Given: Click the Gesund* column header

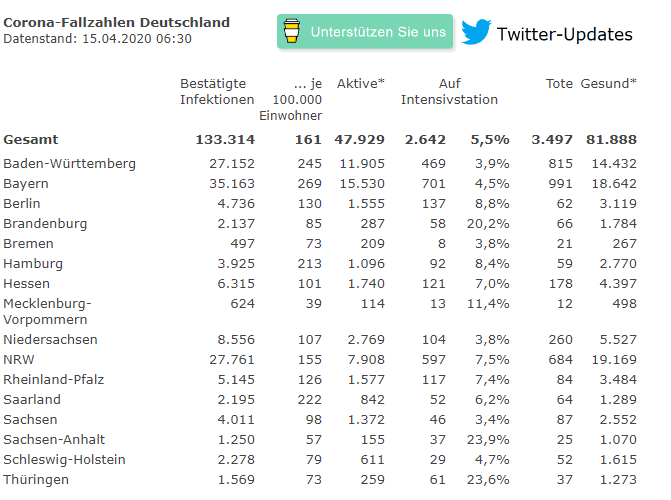Looking at the screenshot, I should (x=608, y=83).
